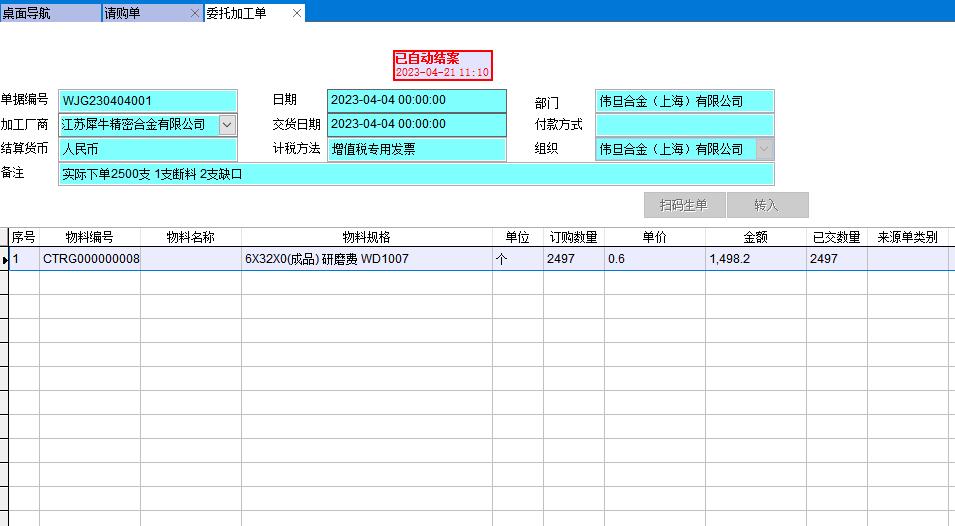The height and width of the screenshot is (526, 955).
Task: Expand the 组织 dropdown arrow
Action: (x=764, y=149)
